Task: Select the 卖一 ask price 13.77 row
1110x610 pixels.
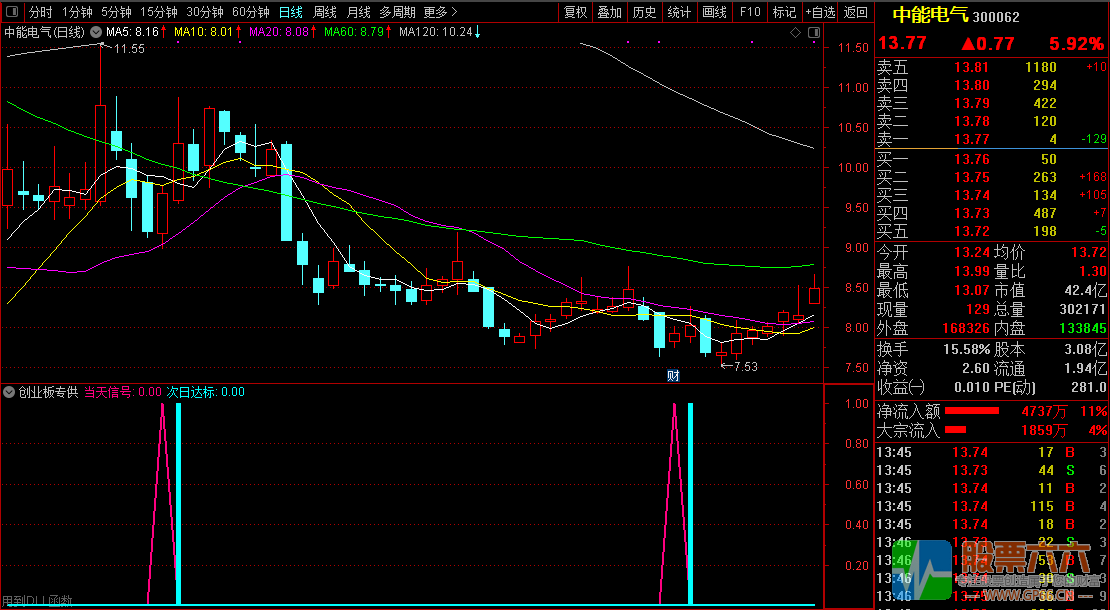Action: tap(972, 139)
